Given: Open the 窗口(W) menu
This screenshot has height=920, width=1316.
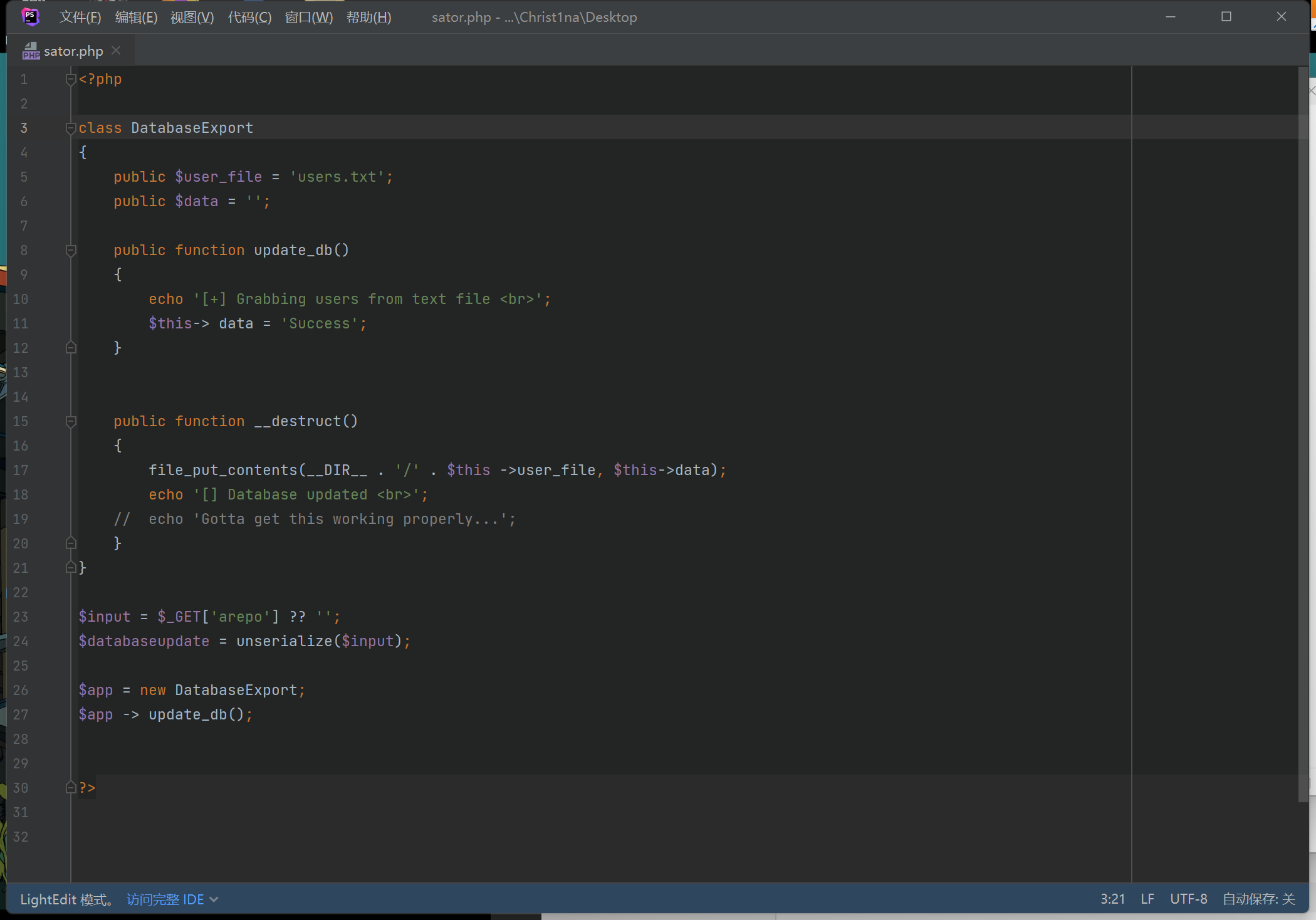Looking at the screenshot, I should [309, 17].
